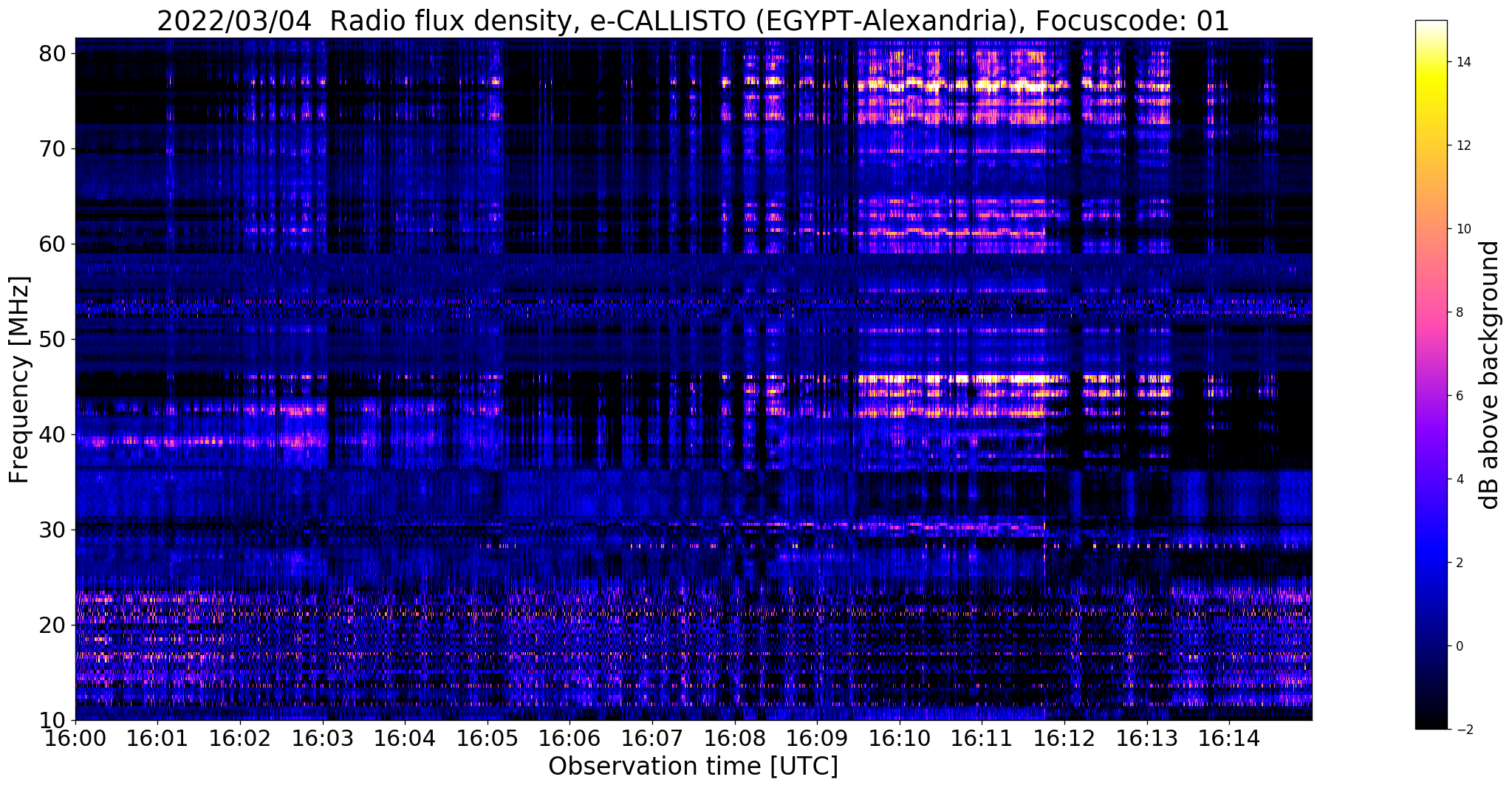Click the colorbar tick label 8
Image resolution: width=1512 pixels, height=788 pixels.
coord(1459,312)
